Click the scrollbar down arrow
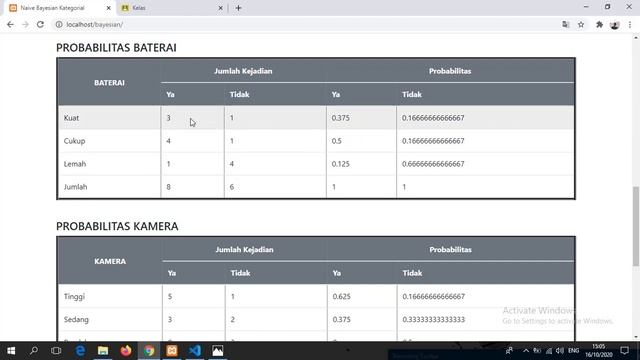Image resolution: width=640 pixels, height=360 pixels. click(x=636, y=337)
